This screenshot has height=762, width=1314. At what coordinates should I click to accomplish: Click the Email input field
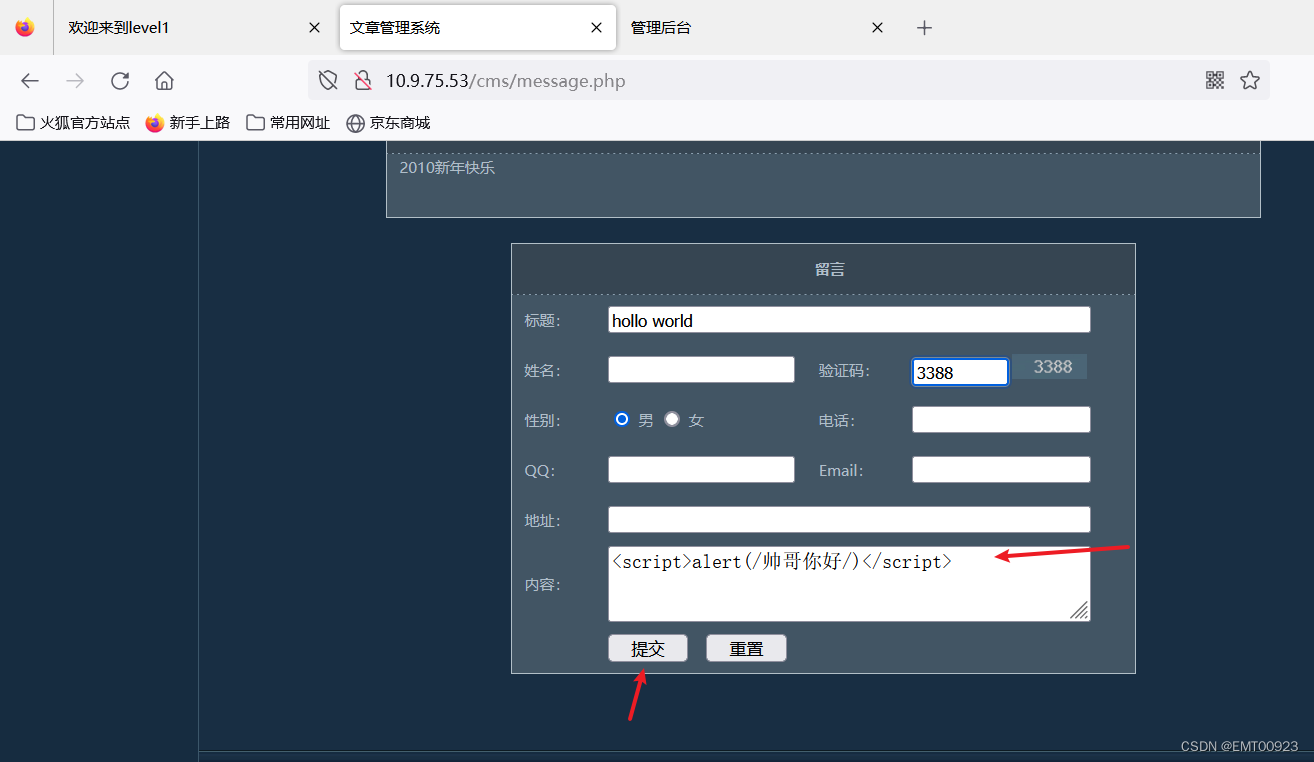click(1001, 470)
